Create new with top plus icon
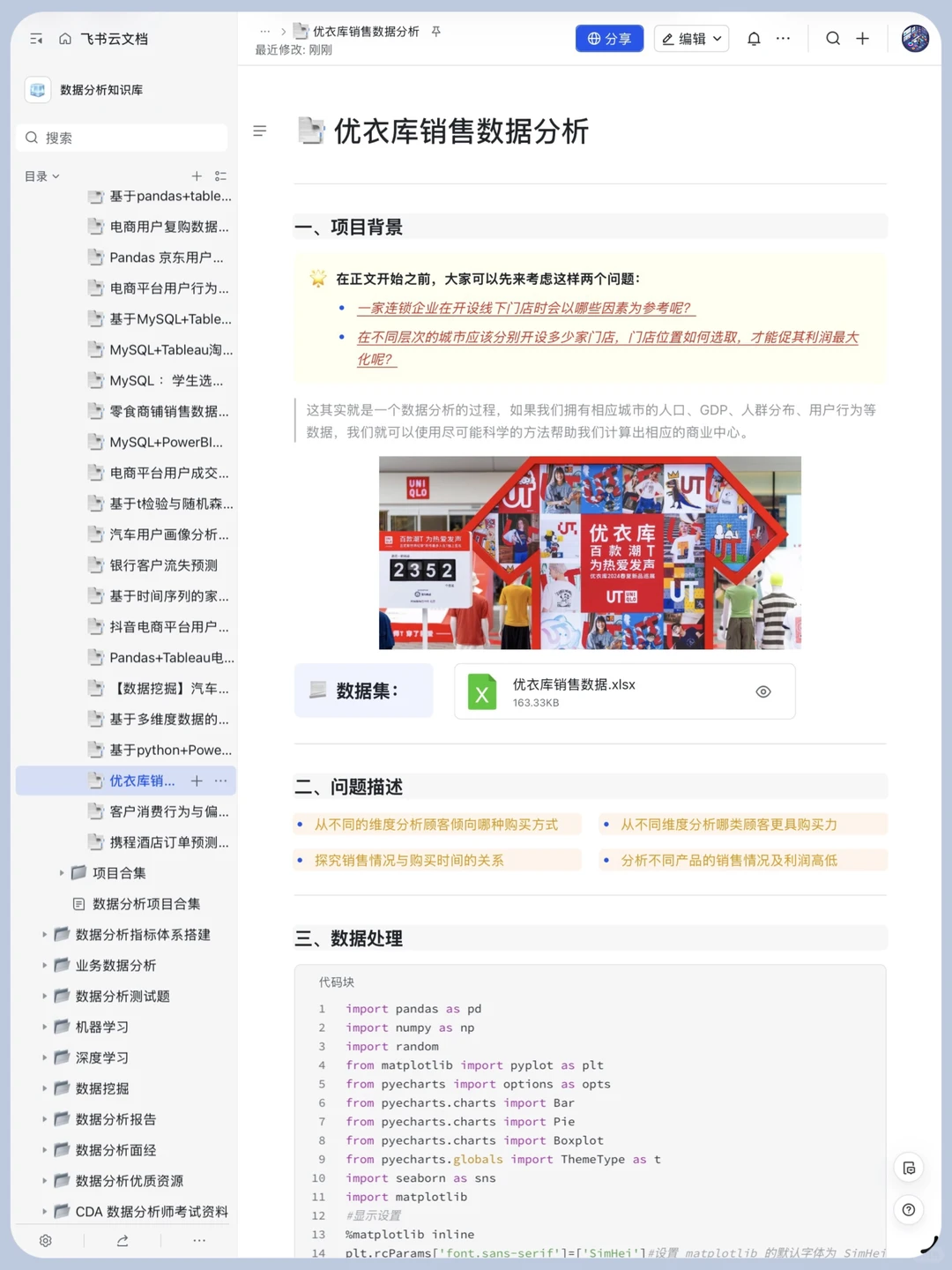952x1270 pixels. point(863,39)
